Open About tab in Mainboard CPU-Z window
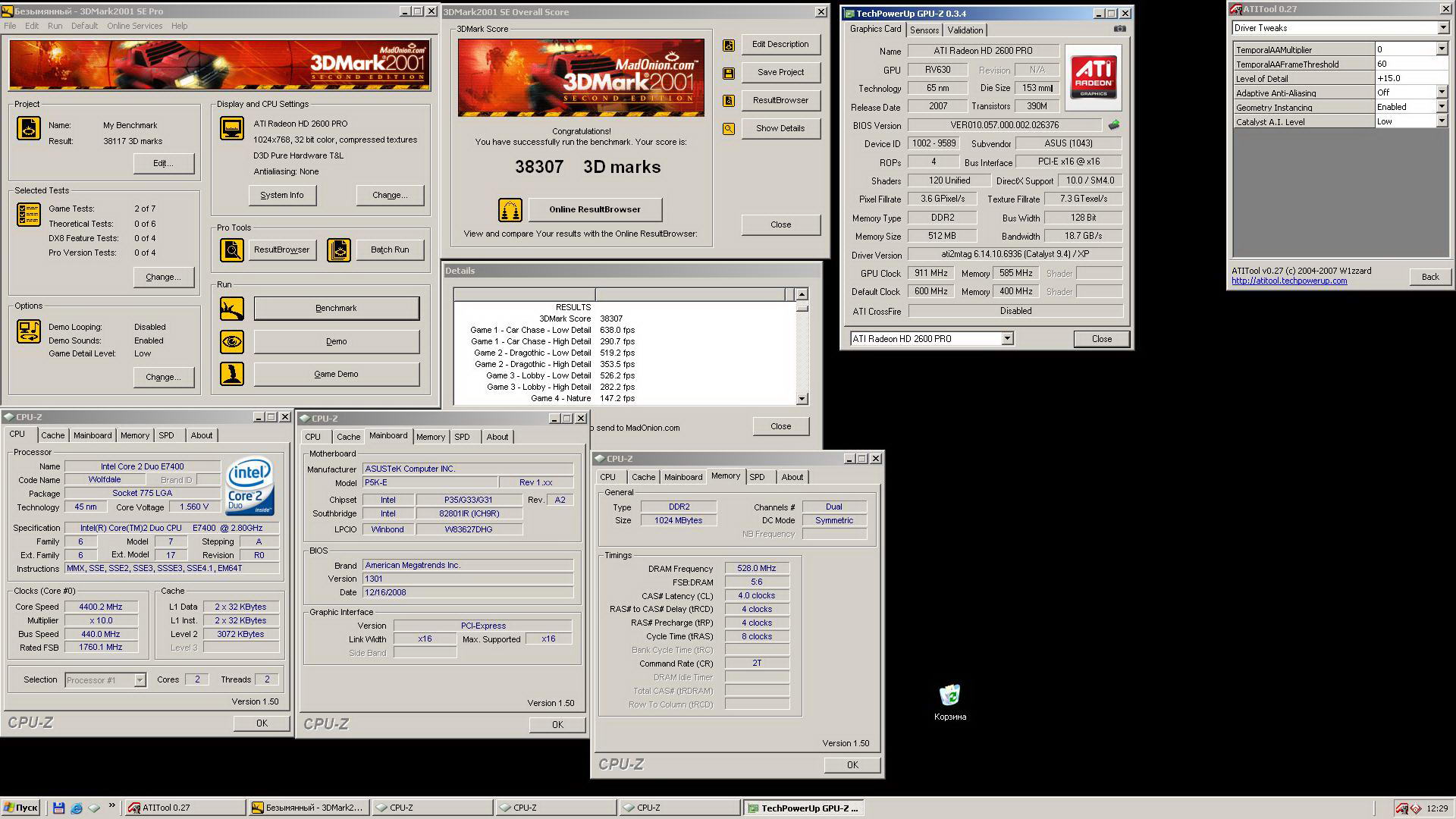Viewport: 1456px width, 819px height. [x=497, y=437]
